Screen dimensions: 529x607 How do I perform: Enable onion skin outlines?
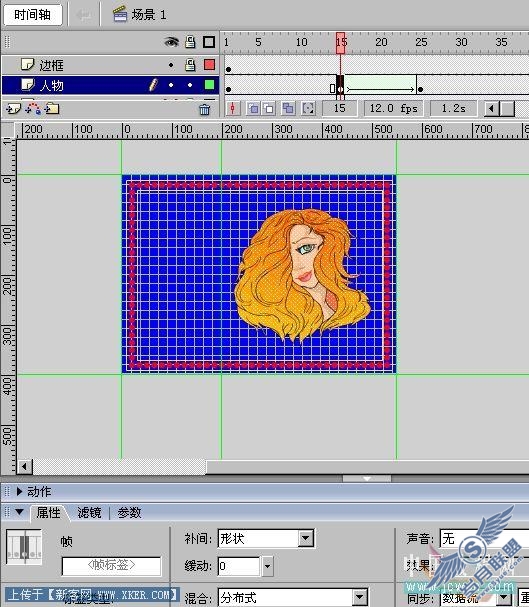point(269,109)
